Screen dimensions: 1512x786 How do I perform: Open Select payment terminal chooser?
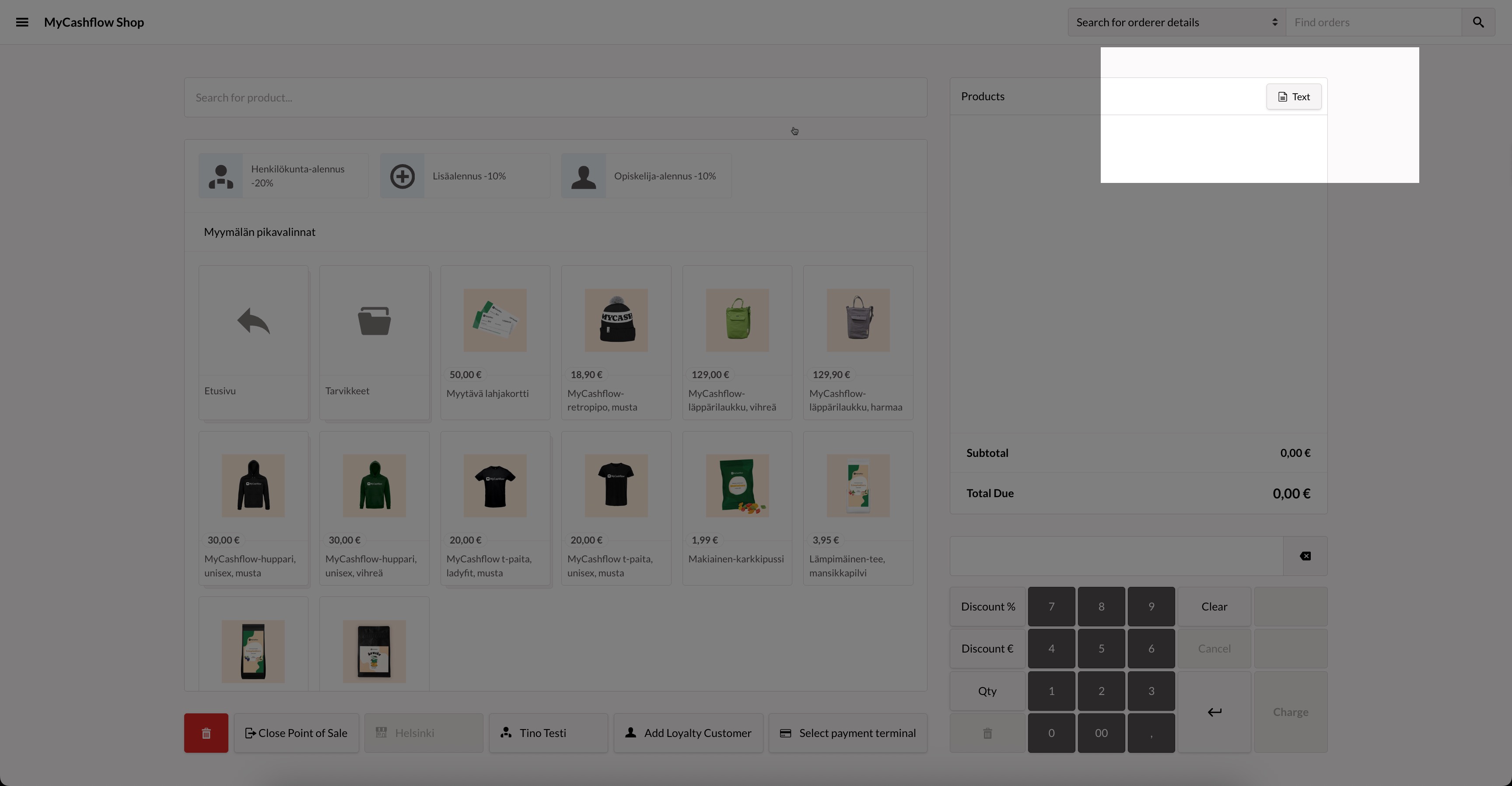[847, 733]
